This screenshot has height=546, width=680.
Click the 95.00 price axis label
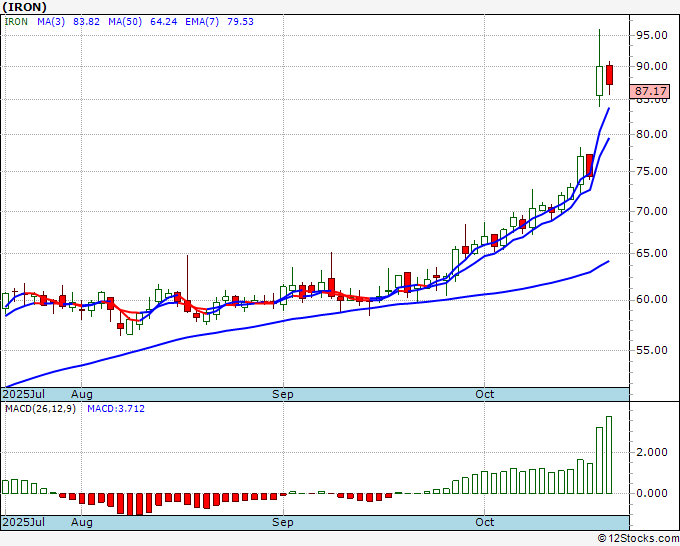(x=651, y=35)
